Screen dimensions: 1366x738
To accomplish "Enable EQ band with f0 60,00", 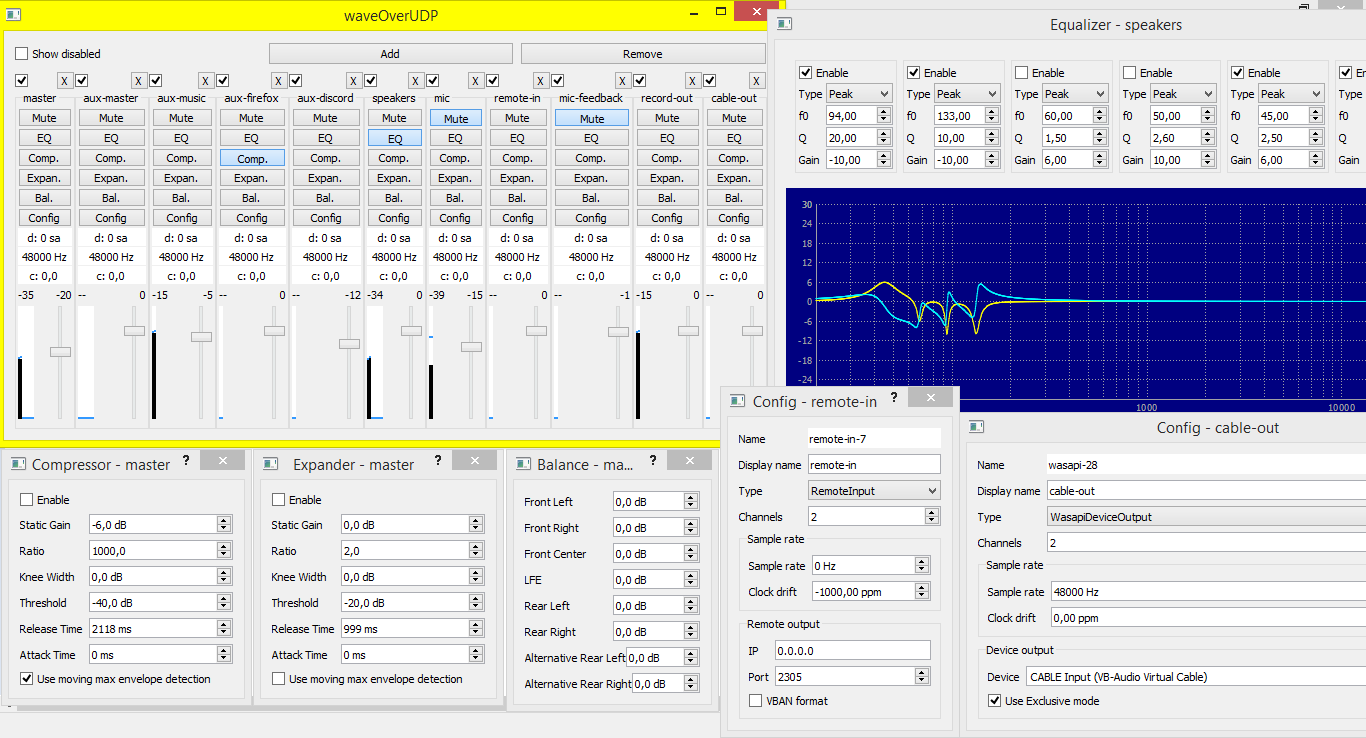I will tap(1021, 73).
